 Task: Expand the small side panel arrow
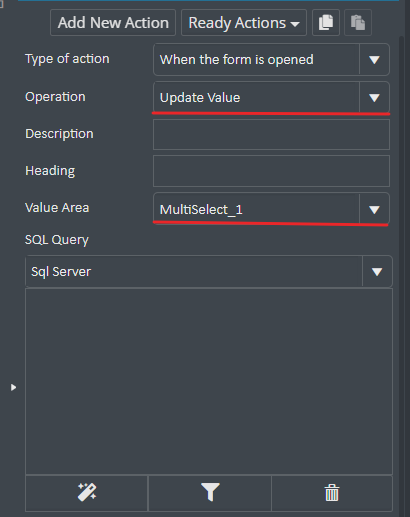click(x=13, y=387)
